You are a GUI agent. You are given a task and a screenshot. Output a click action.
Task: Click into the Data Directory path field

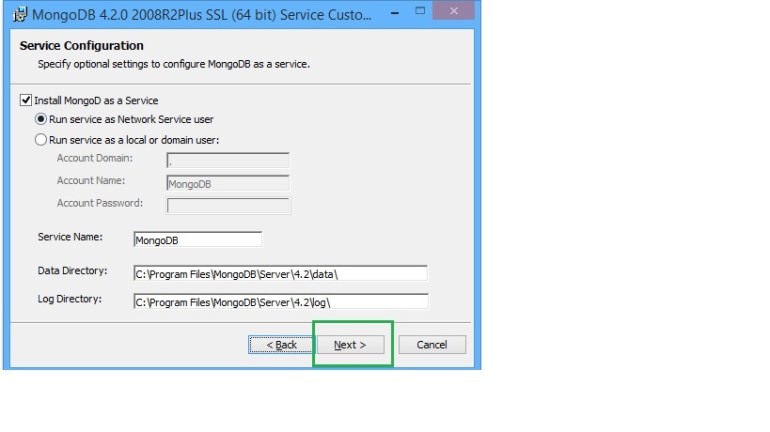click(280, 273)
